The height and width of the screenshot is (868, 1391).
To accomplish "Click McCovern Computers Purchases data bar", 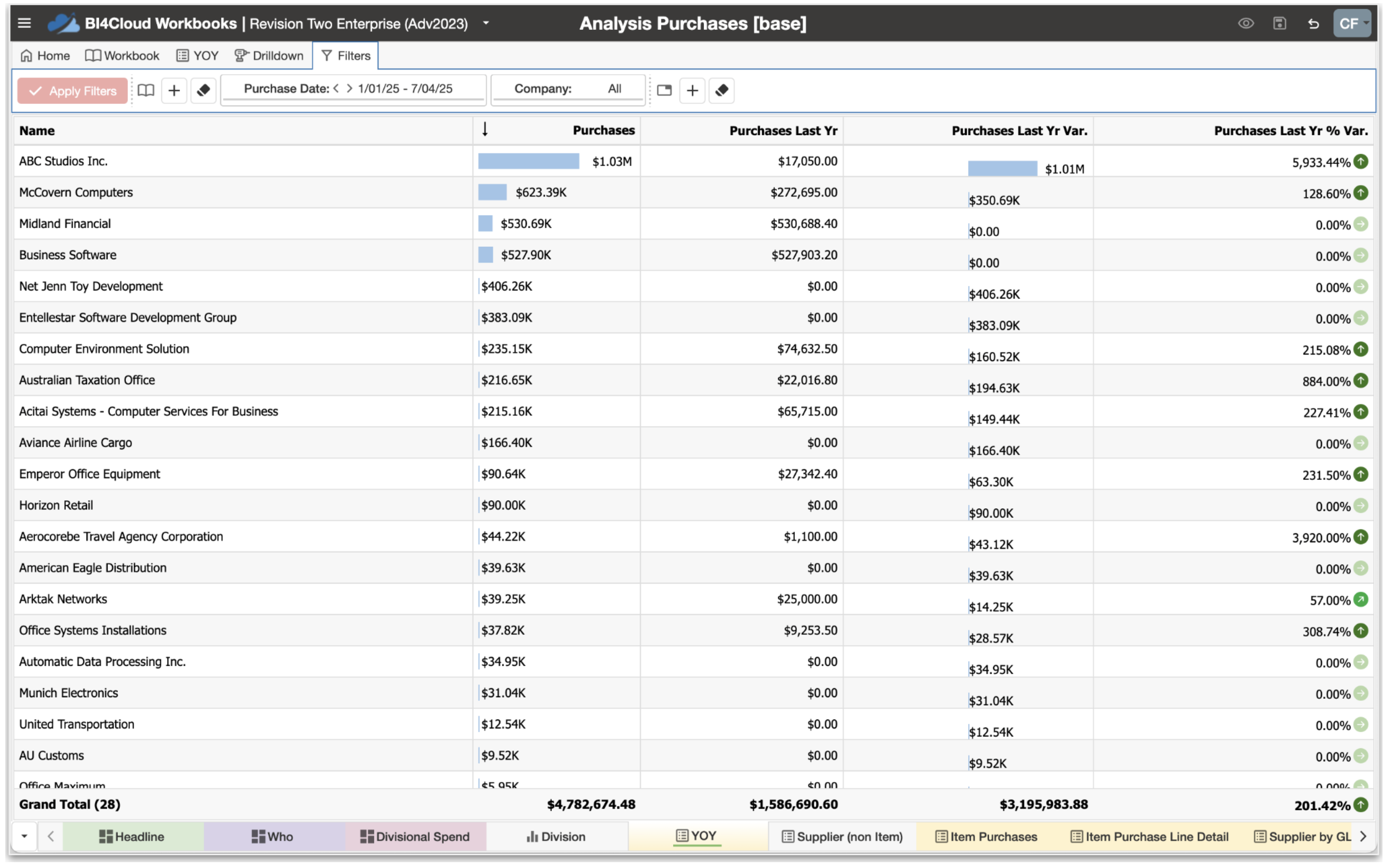I will (492, 192).
